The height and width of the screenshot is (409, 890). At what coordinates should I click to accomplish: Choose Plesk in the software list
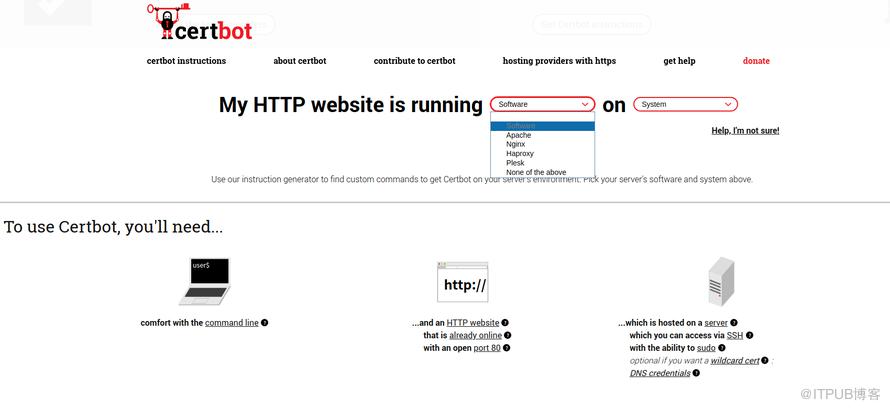coord(543,163)
